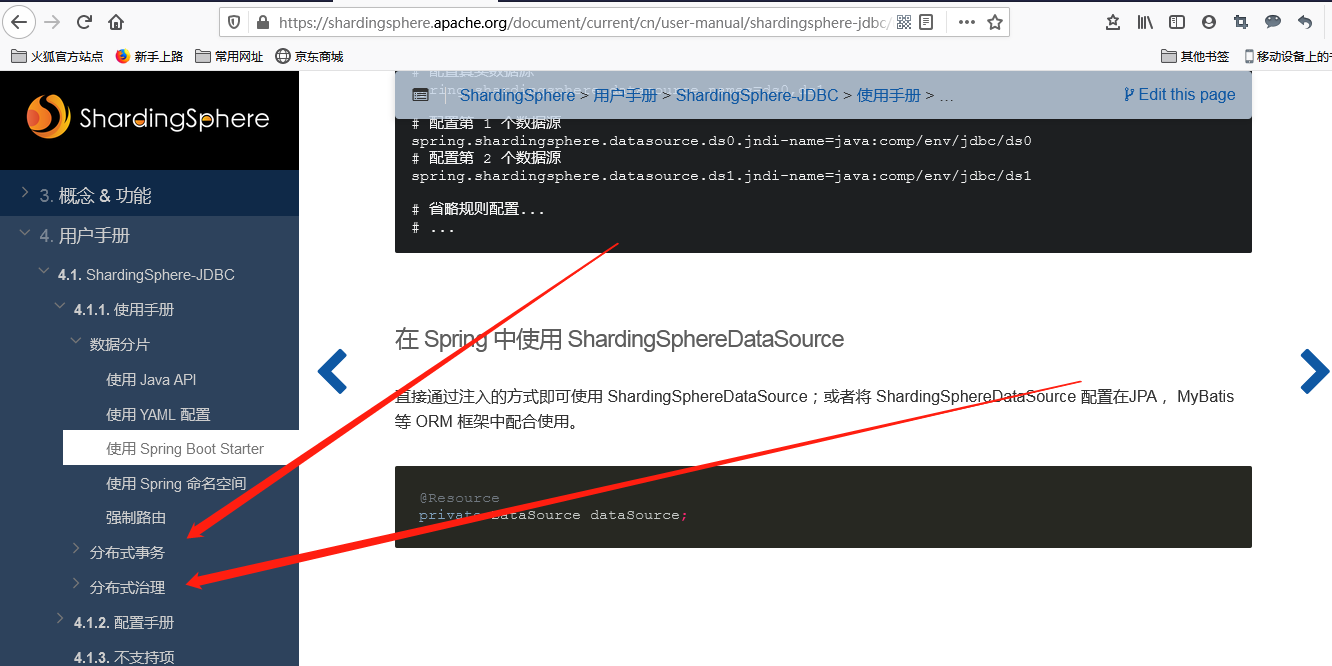This screenshot has height=666, width=1332.
Task: Click heading 在 Spring 中使用 ShardingSphereDataSource
Action: 619,339
